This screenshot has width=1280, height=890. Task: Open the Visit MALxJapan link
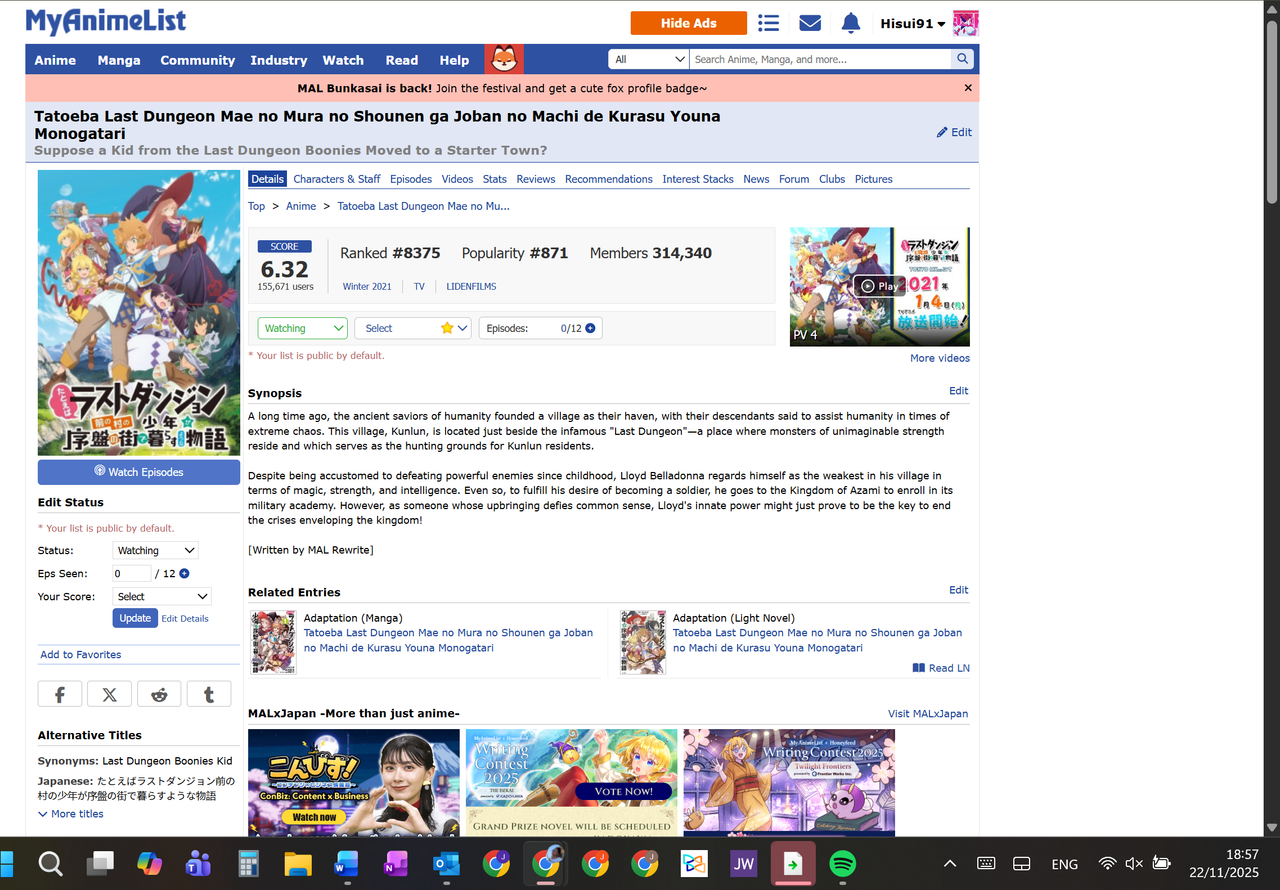(928, 714)
